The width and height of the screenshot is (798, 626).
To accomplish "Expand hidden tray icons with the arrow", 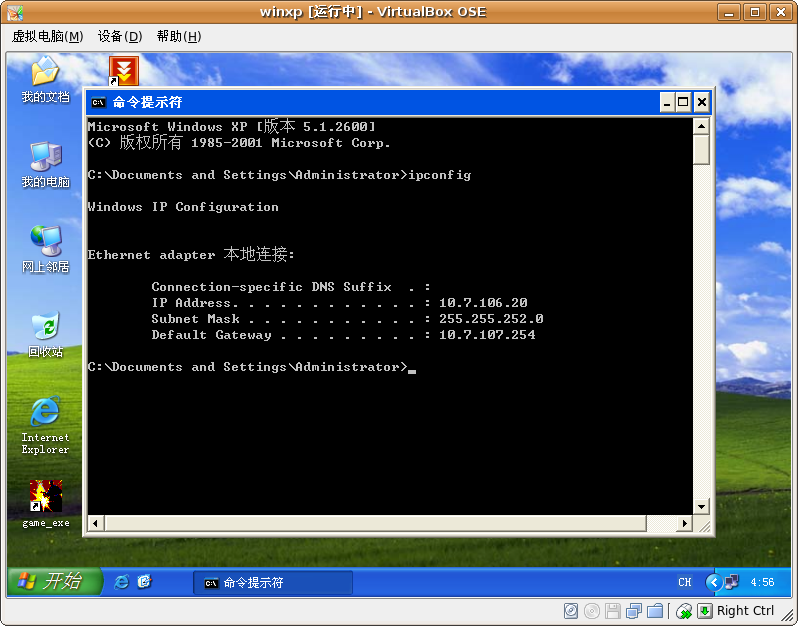I will 714,582.
